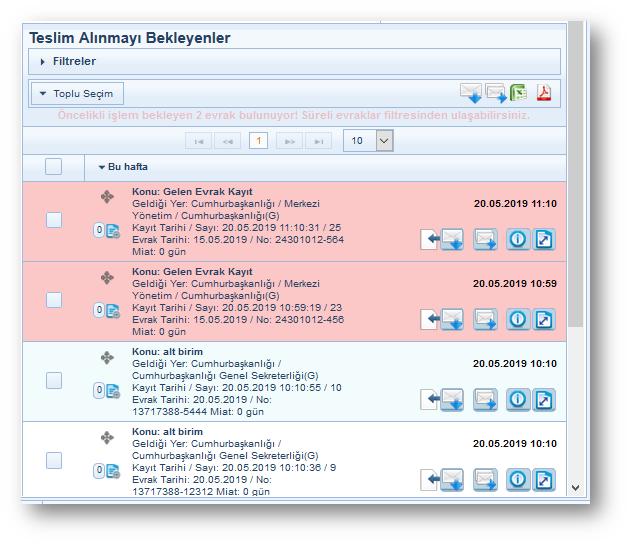Open the rows-per-page dropdown showing 10
Image resolution: width=632 pixels, height=546 pixels.
[369, 141]
